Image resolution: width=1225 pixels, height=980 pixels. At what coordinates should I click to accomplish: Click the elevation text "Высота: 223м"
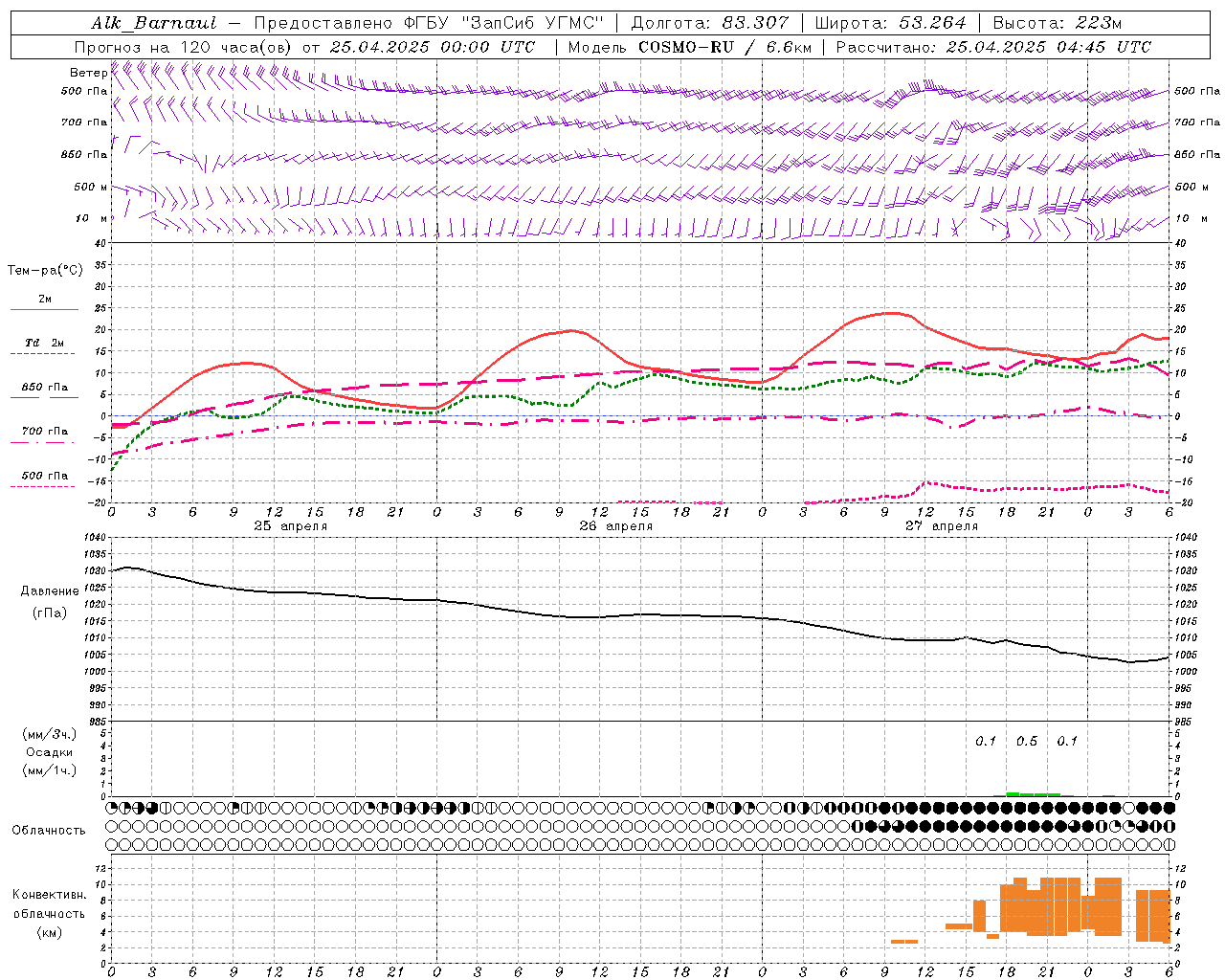click(1057, 23)
